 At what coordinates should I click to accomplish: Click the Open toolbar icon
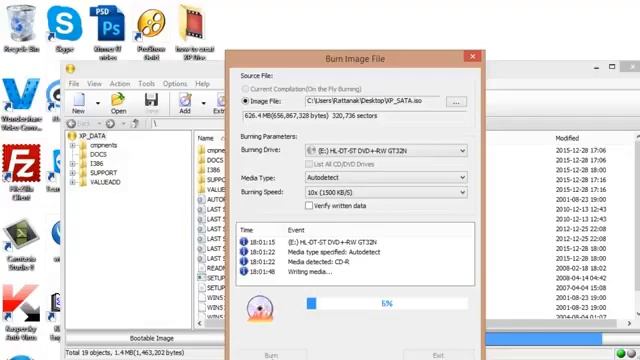[x=118, y=103]
